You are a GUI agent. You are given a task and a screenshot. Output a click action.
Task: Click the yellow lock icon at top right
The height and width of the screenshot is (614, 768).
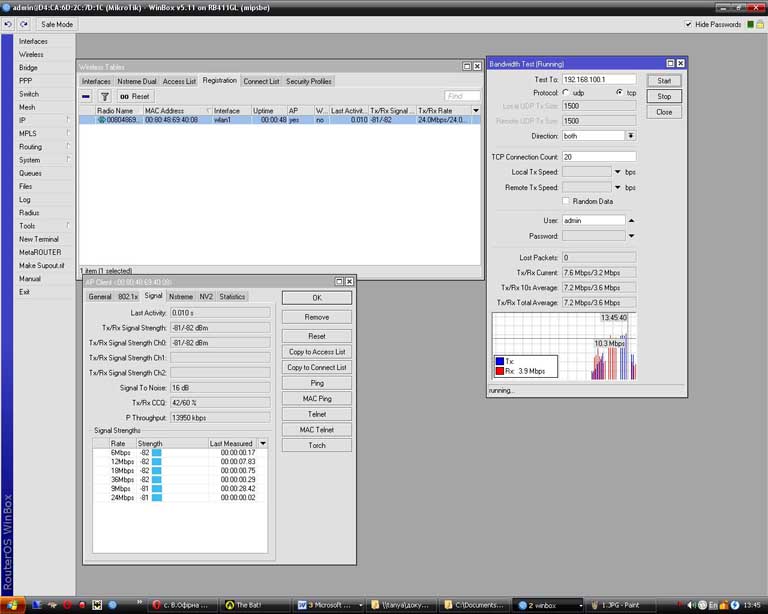click(760, 24)
